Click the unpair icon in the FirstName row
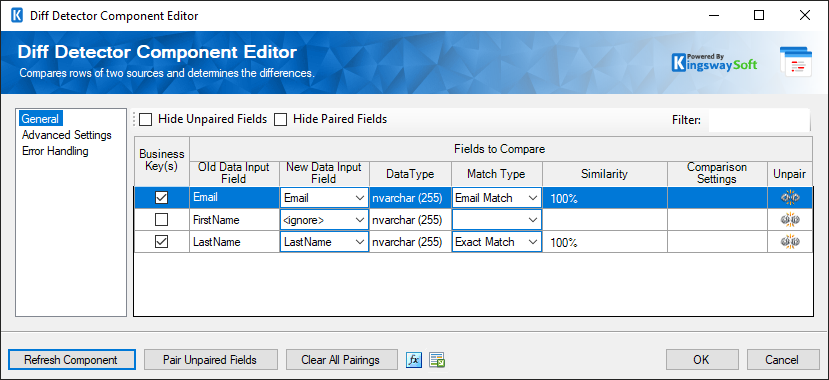Viewport: 829px width, 380px height. [x=790, y=220]
